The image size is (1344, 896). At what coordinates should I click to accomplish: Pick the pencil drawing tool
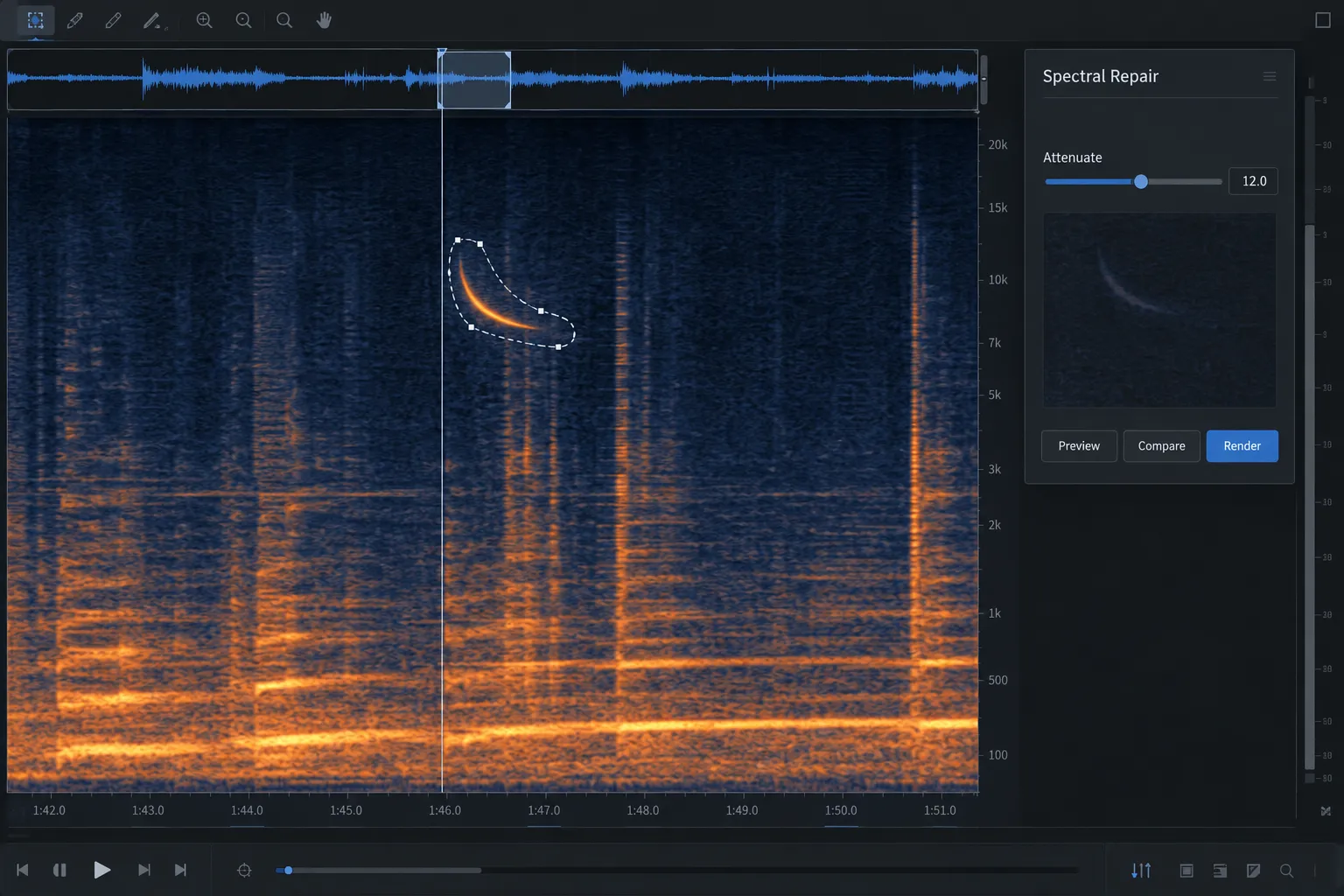coord(114,20)
